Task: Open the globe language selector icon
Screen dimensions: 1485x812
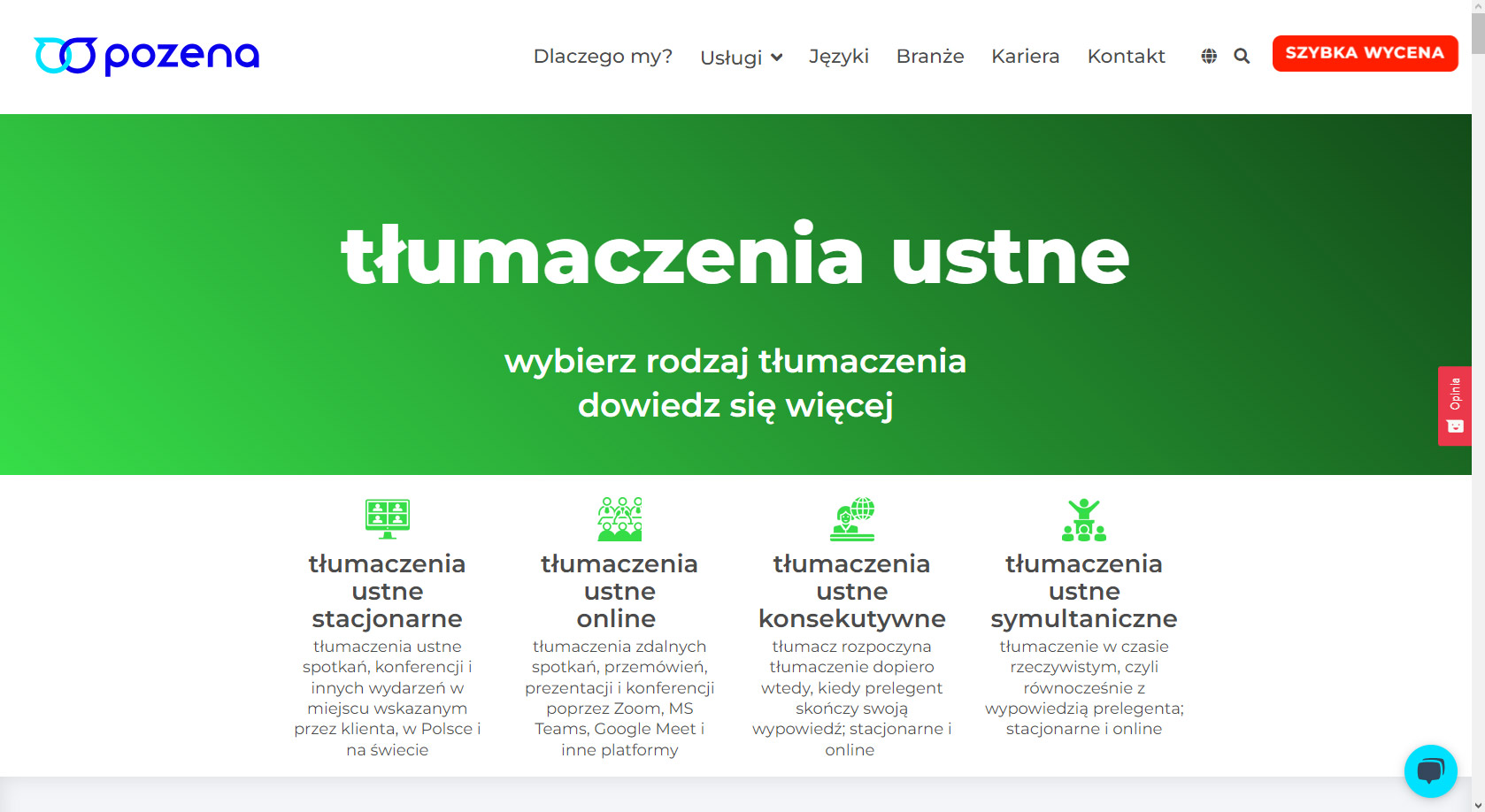Action: (1209, 57)
